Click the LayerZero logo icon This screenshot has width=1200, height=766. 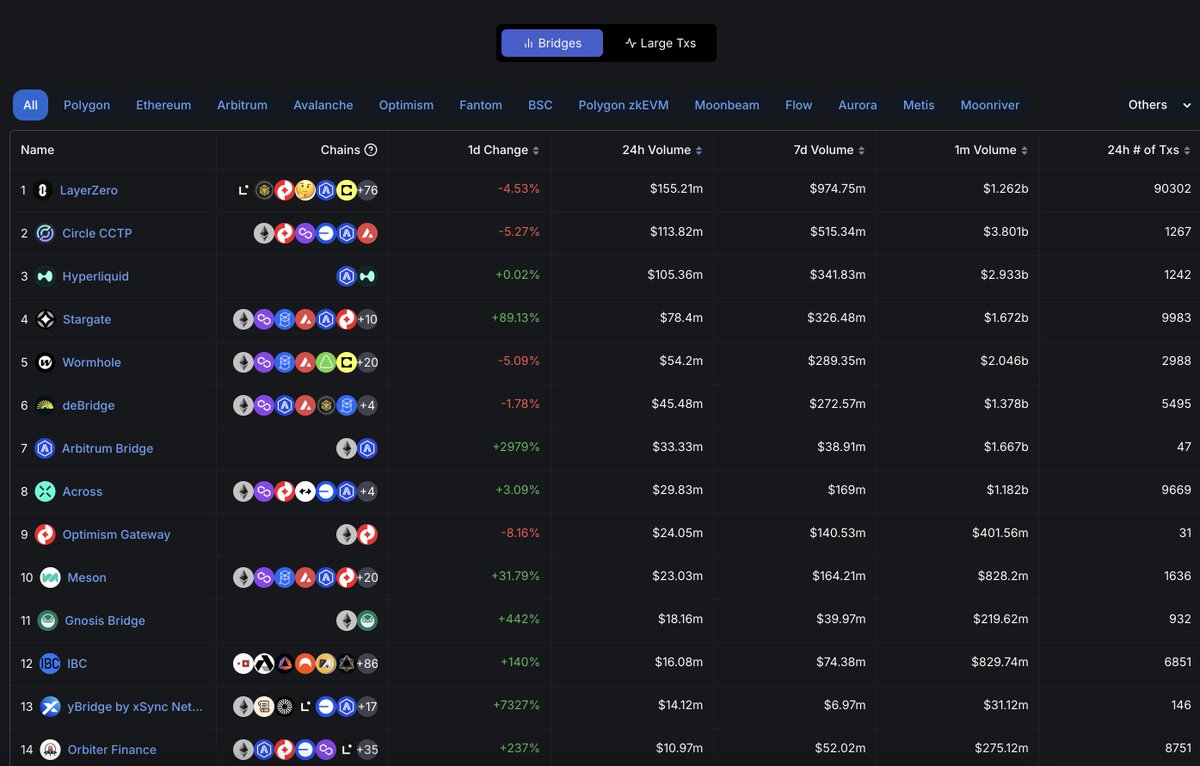point(43,190)
